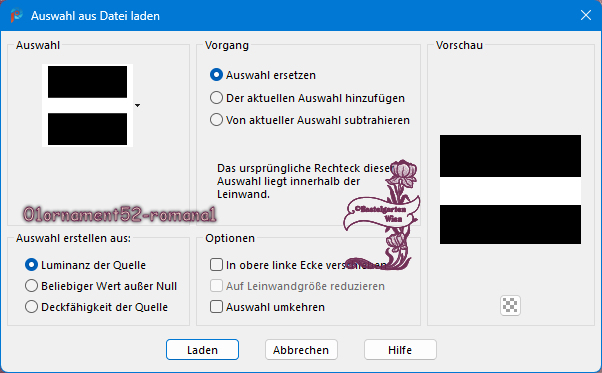The image size is (602, 373).
Task: Click the Auswahl selection thumbnail image
Action: pyautogui.click(x=88, y=105)
